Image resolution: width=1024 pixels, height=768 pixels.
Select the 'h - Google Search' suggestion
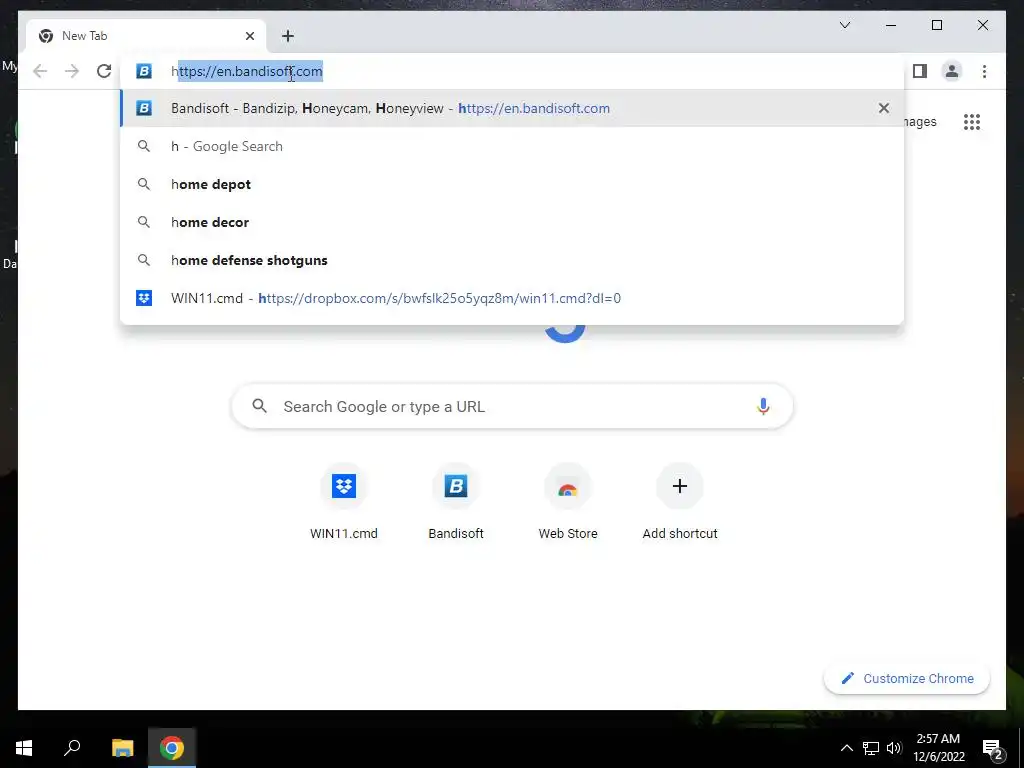pos(512,146)
